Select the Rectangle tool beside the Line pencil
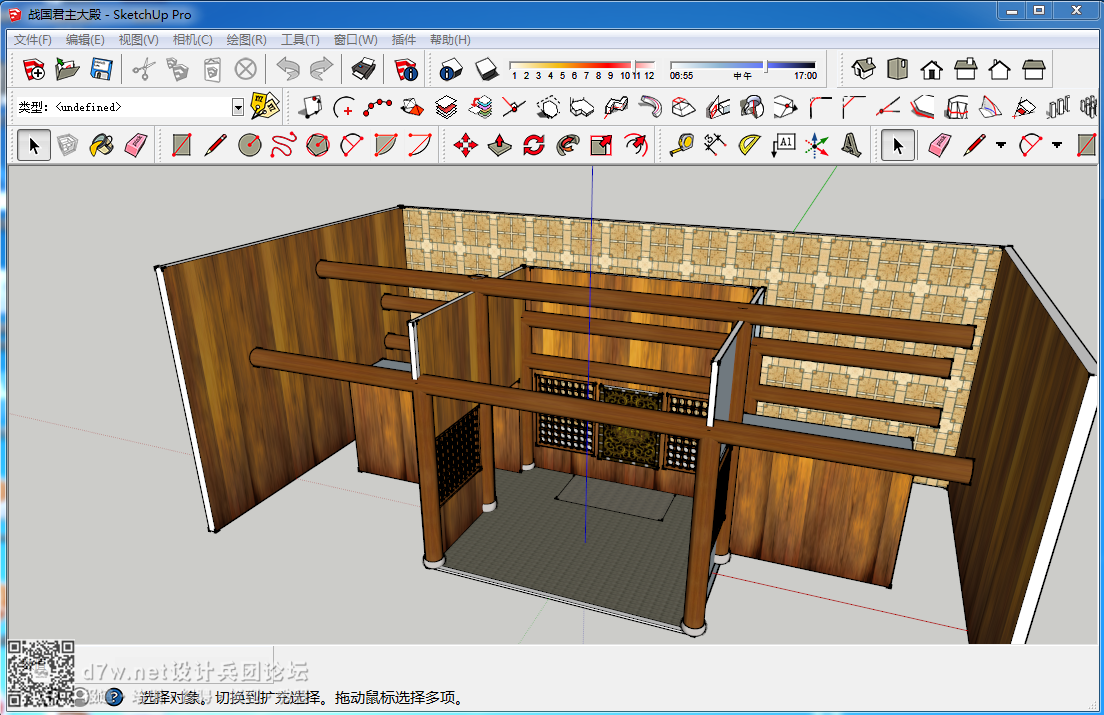The height and width of the screenshot is (715, 1104). (x=182, y=145)
